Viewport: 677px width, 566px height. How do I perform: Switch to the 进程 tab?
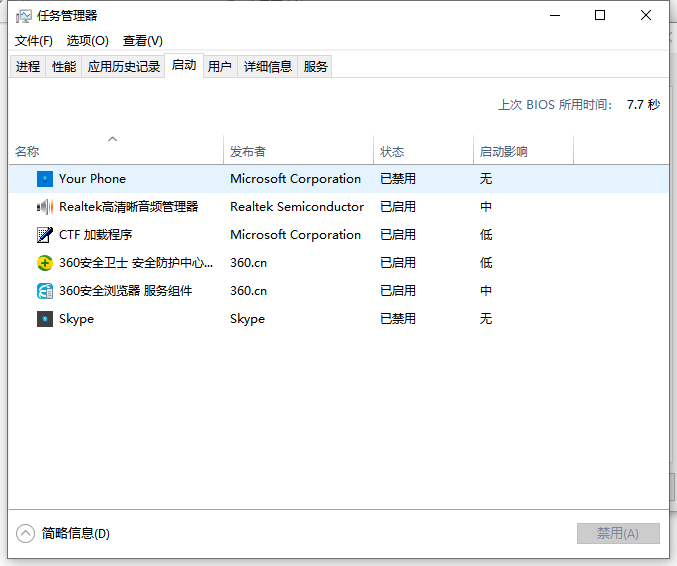click(28, 66)
